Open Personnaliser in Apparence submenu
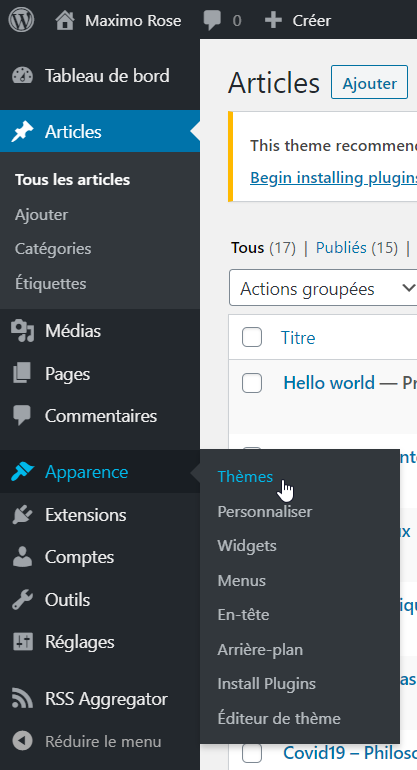 [265, 512]
